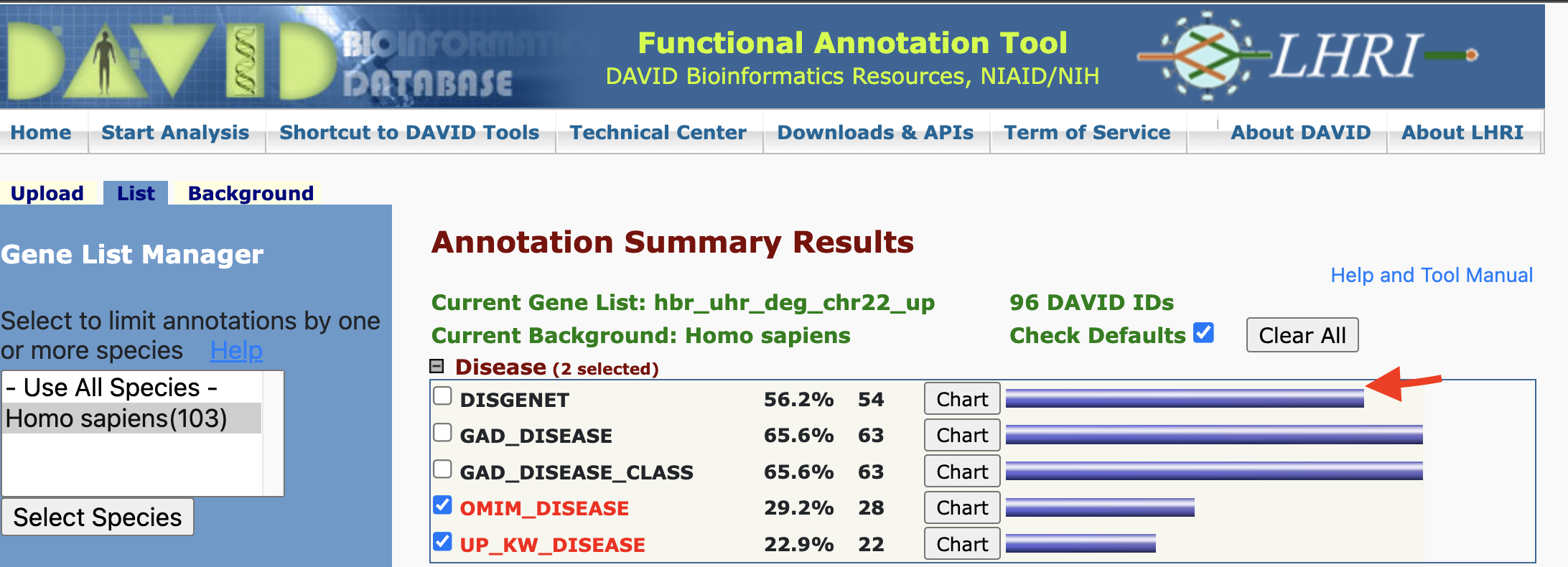This screenshot has width=1568, height=567.
Task: Collapse the Disease category section
Action: 437,367
